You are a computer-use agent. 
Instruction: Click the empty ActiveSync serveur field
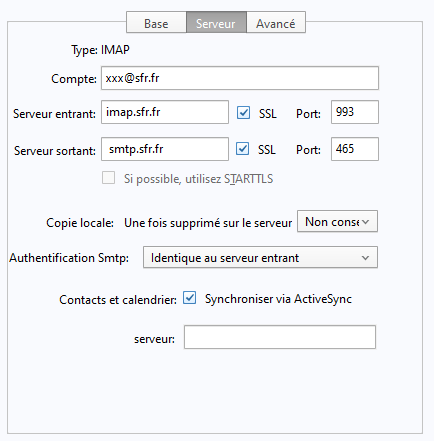click(280, 337)
